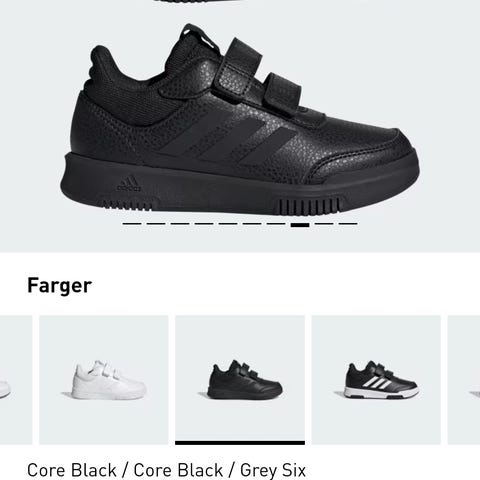480x480 pixels.
Task: Show the sixth product image via indicator
Action: coord(252,224)
